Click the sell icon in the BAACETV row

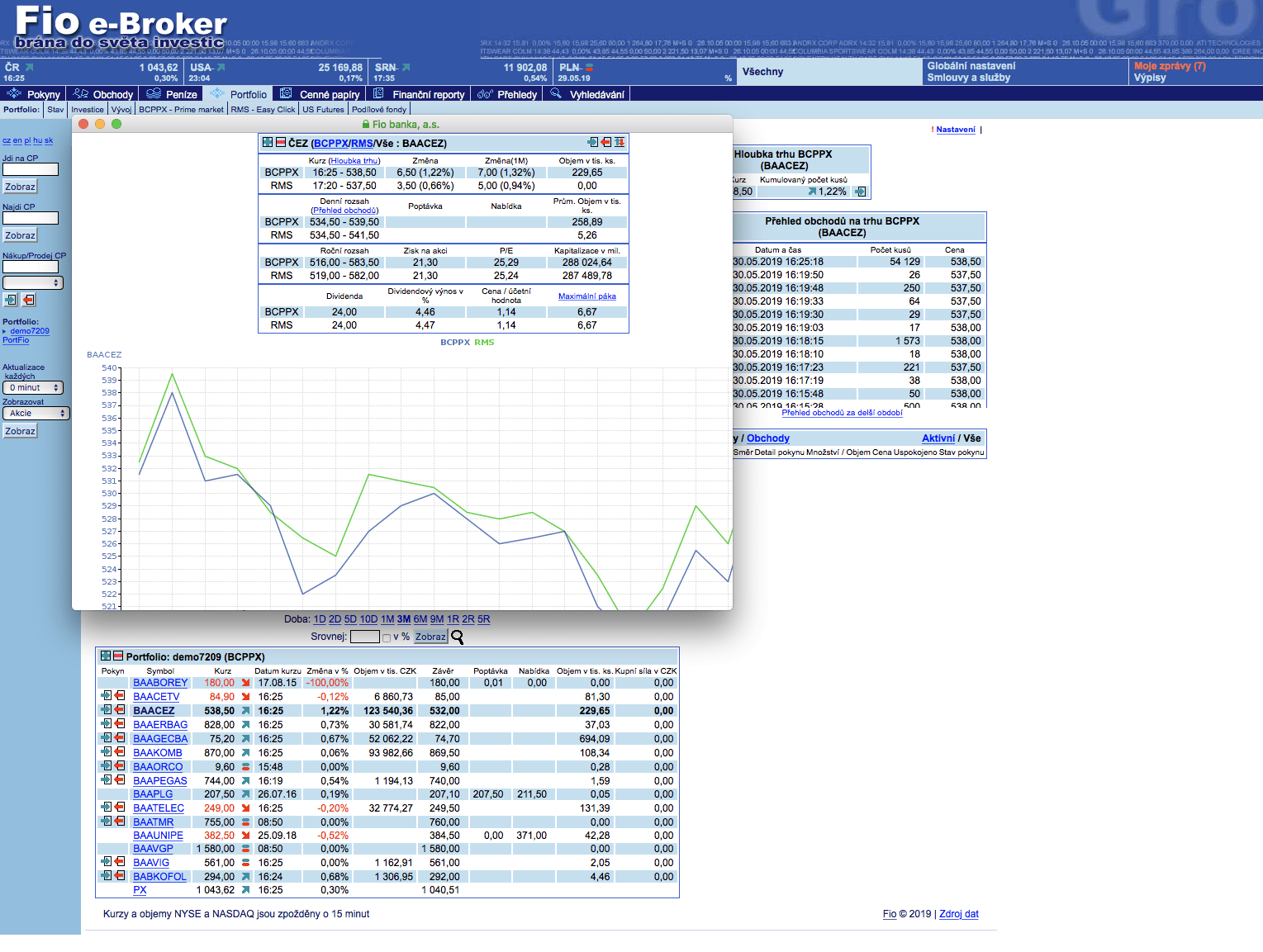tap(120, 696)
